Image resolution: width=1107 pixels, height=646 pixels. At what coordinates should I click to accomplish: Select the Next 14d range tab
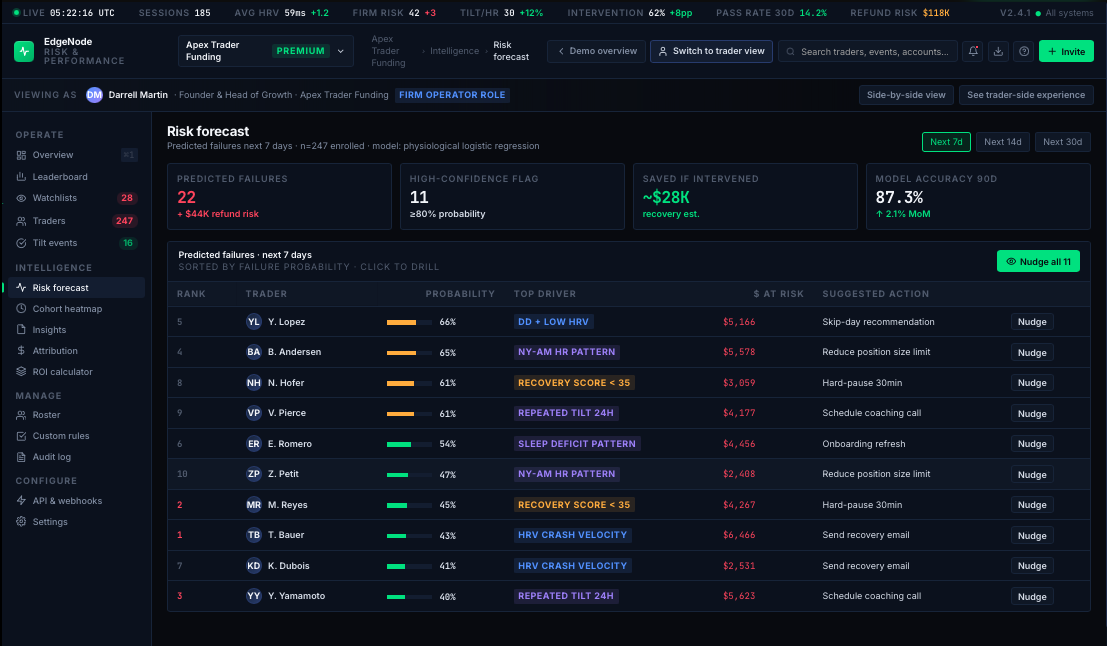pyautogui.click(x=1003, y=142)
